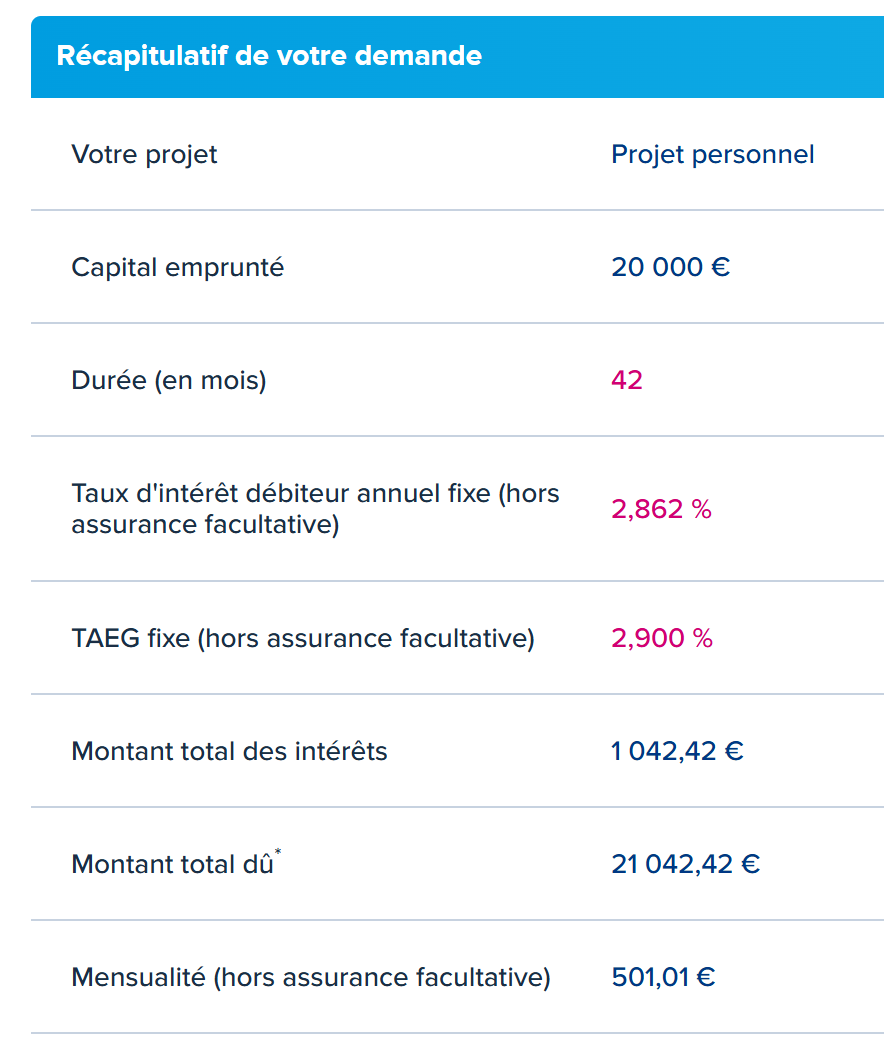Select the 2,862 % interest rate value
The image size is (884, 1048).
661,509
